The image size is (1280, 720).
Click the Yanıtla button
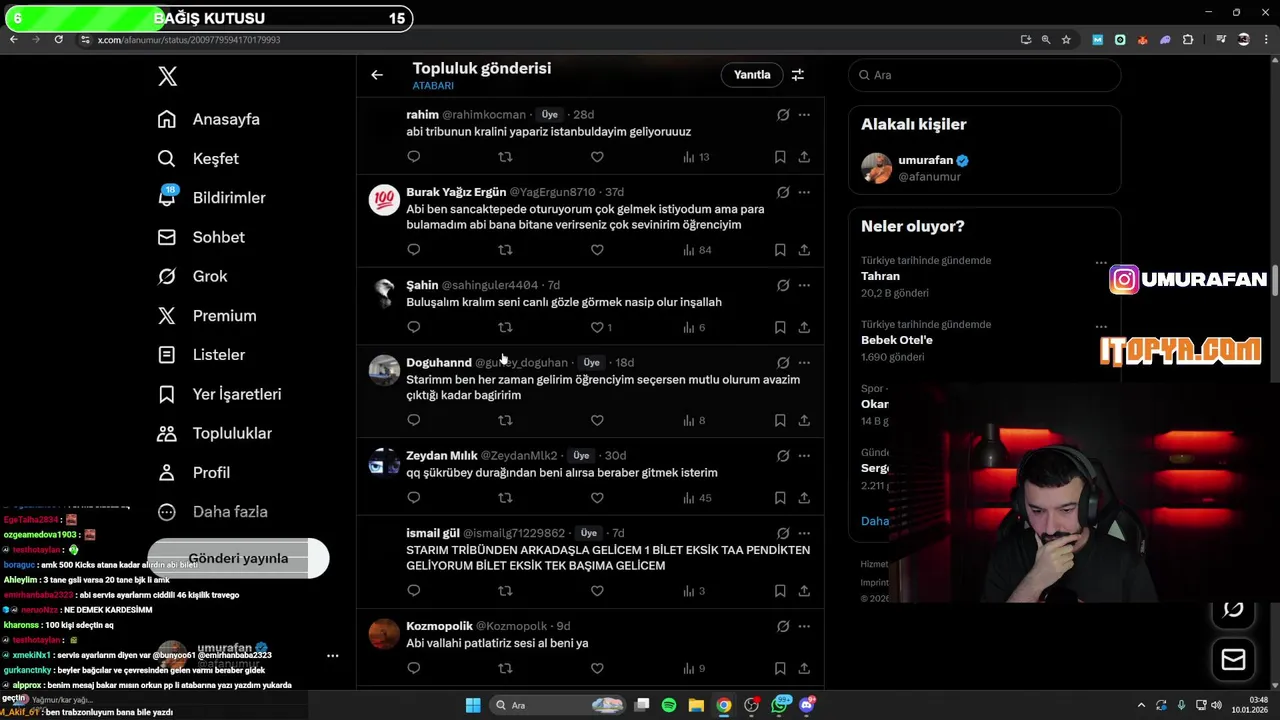[x=752, y=75]
